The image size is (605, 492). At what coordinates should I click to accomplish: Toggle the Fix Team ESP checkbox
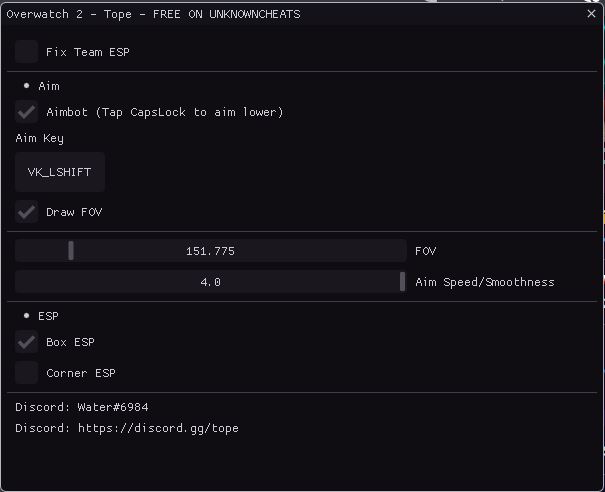click(26, 52)
